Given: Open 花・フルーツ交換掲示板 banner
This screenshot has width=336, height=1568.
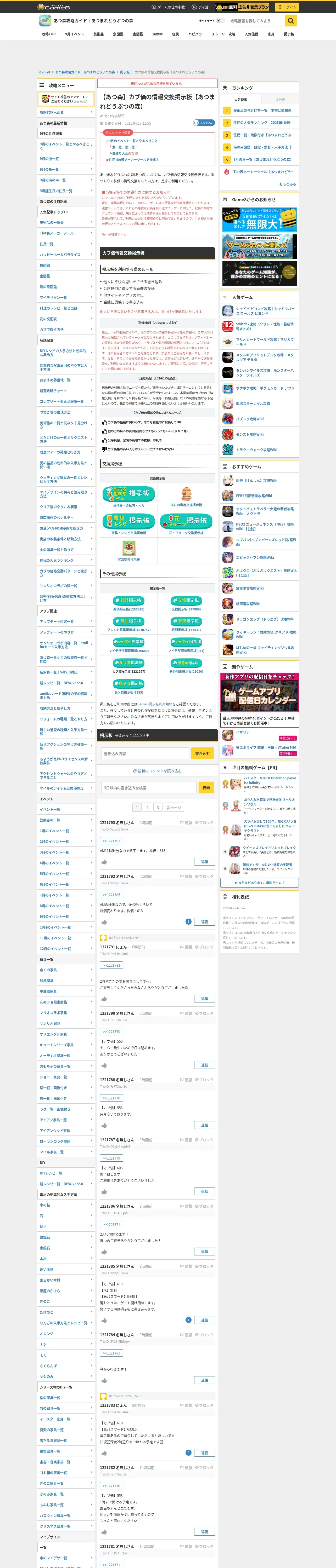Looking at the screenshot, I should [x=187, y=521].
